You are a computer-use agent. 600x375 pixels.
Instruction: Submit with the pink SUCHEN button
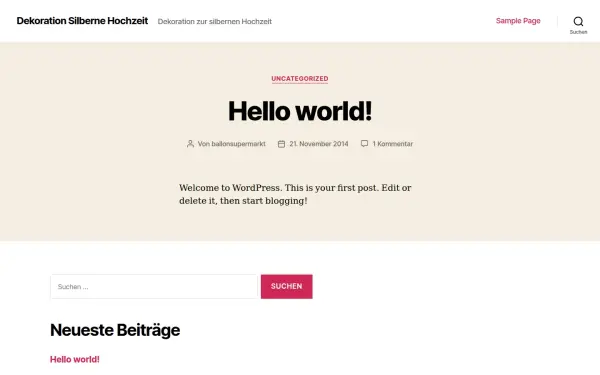click(287, 287)
